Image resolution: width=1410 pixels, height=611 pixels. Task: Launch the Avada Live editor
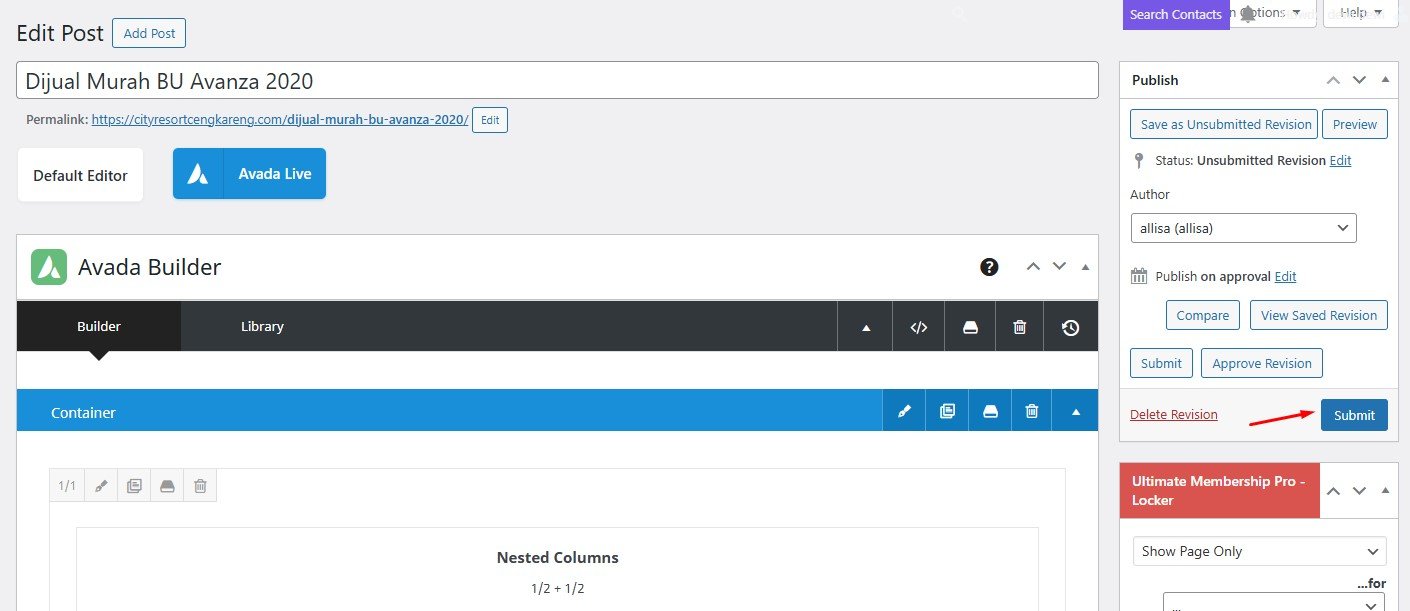click(x=249, y=174)
